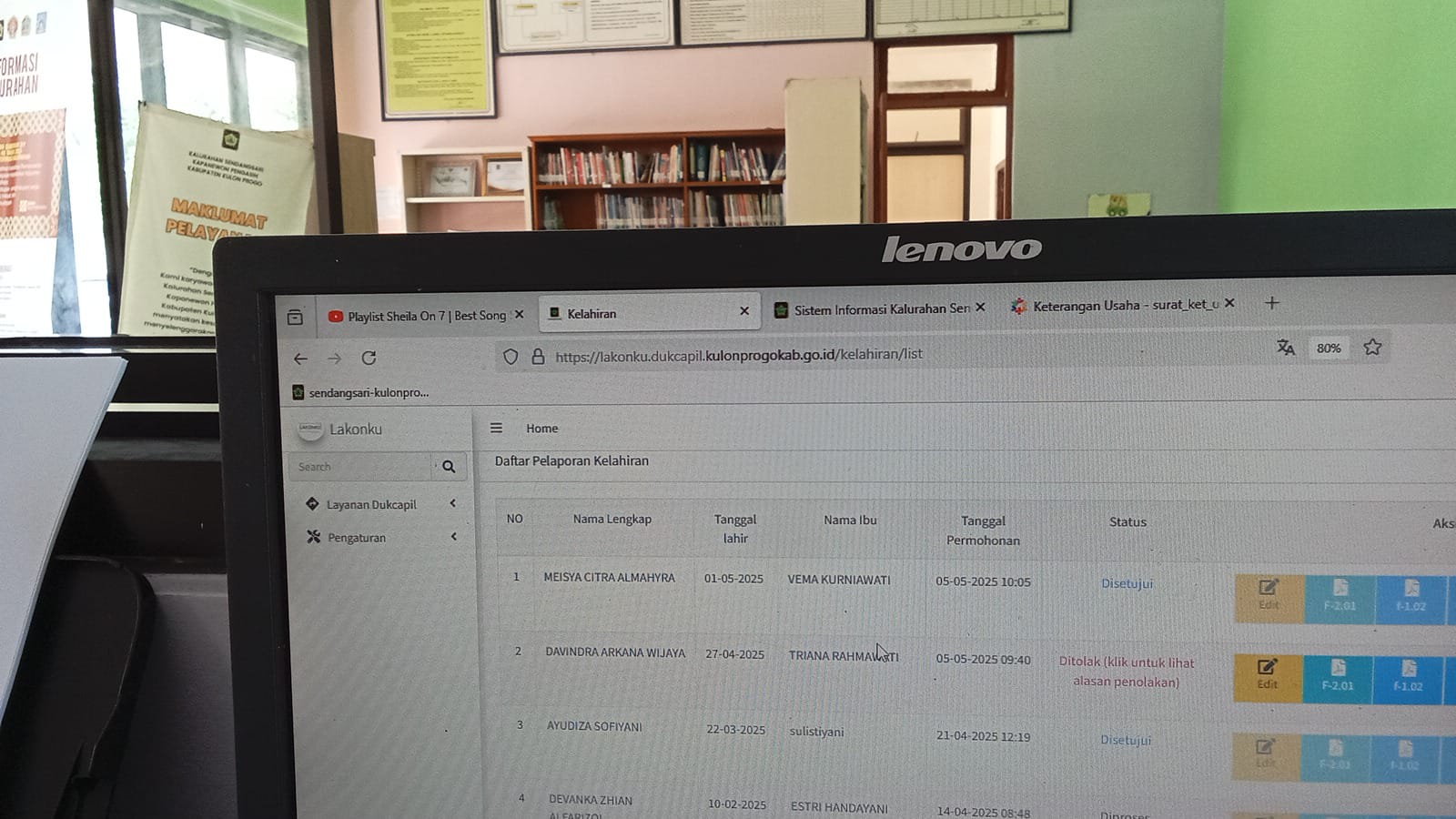Click Edit button for MEISYA CITRA ALMAHYRA
The width and height of the screenshot is (1456, 819).
1269,597
